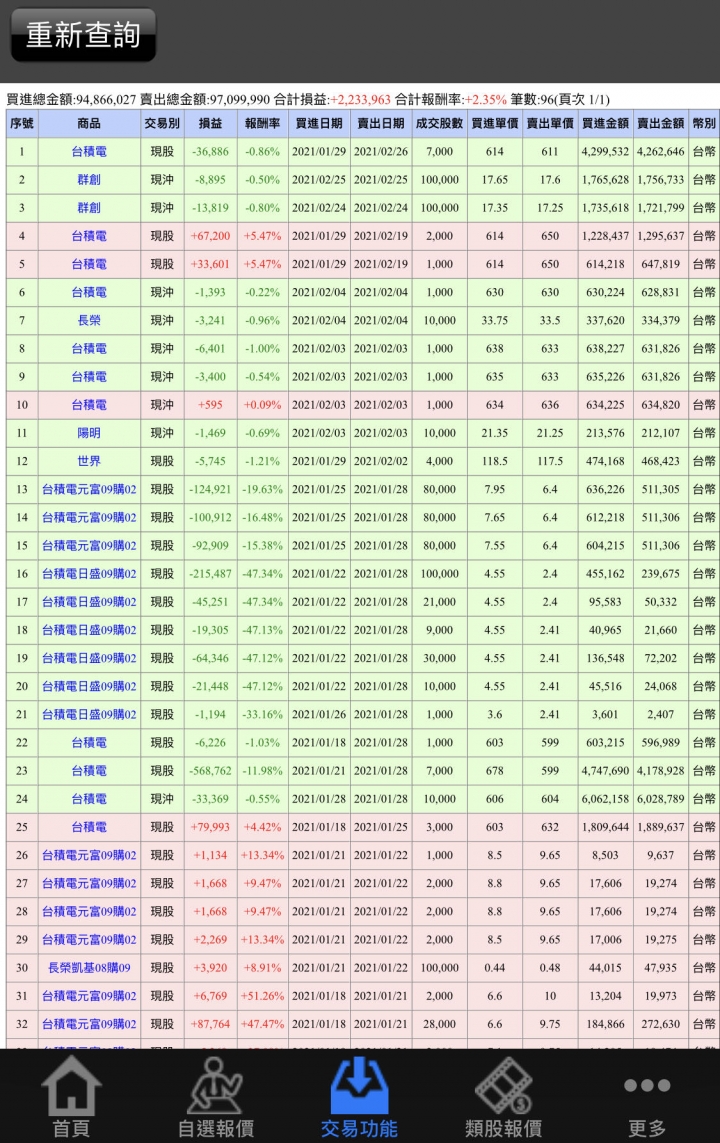720x1143 pixels.
Task: Open 台積電 link in row 23
Action: pos(89,771)
